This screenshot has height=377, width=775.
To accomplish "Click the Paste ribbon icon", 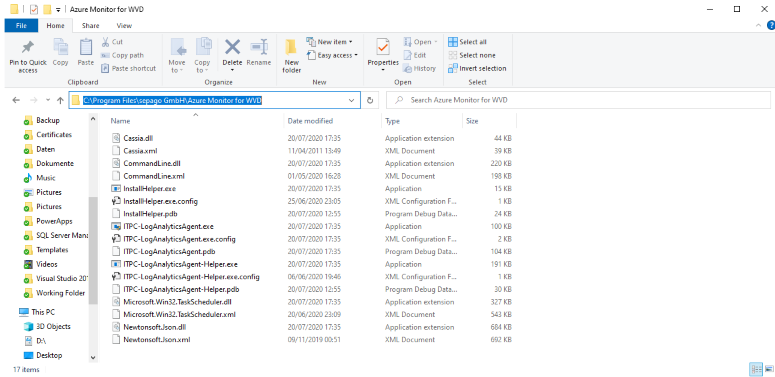I will [86, 48].
